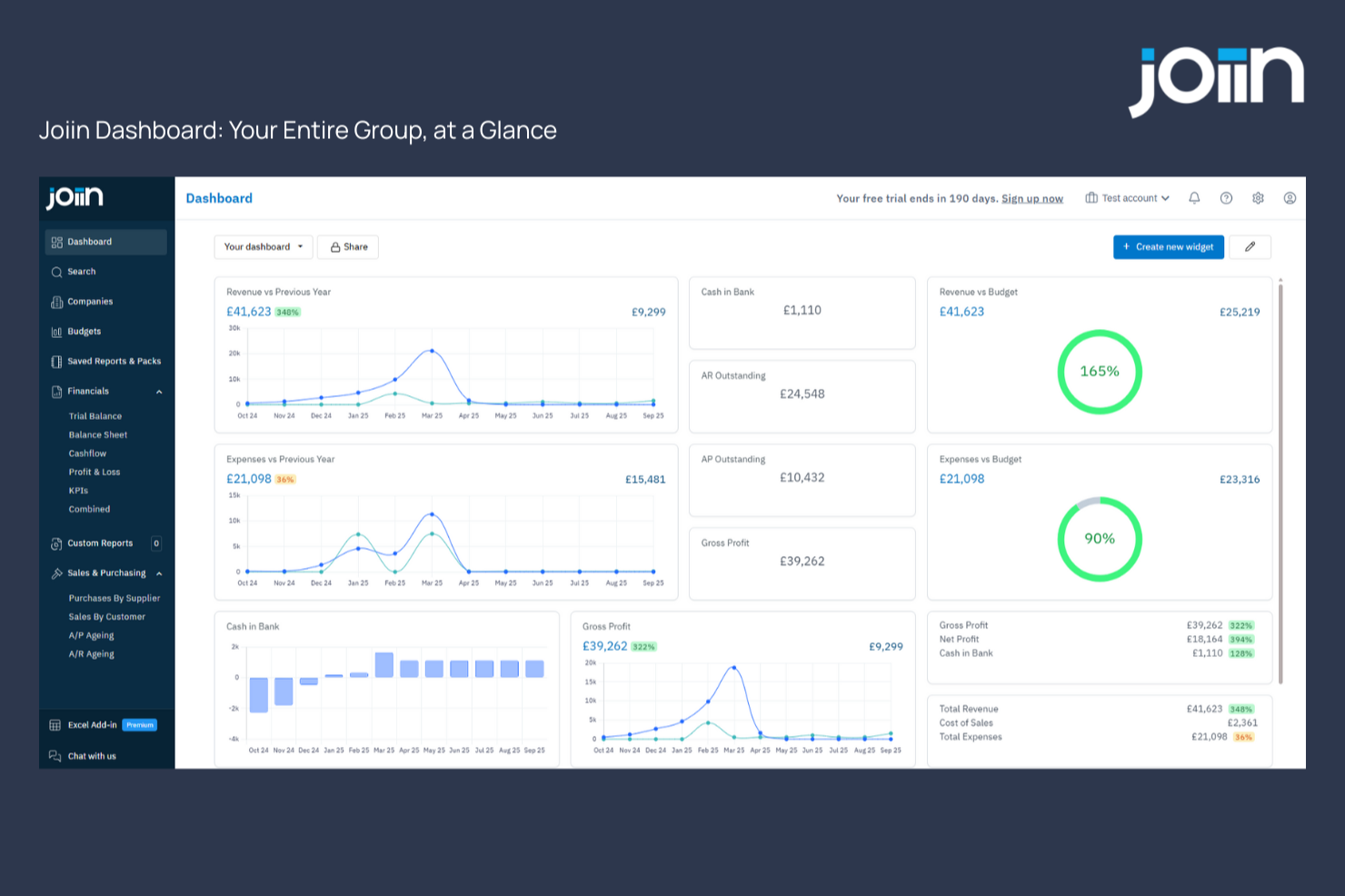
Task: Open the settings gear icon
Action: 1258,198
